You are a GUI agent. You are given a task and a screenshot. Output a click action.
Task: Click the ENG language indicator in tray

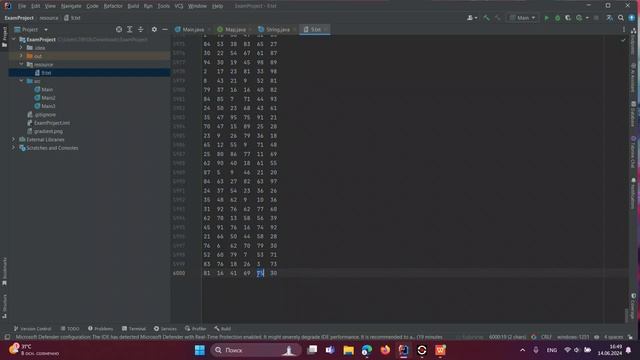point(552,350)
